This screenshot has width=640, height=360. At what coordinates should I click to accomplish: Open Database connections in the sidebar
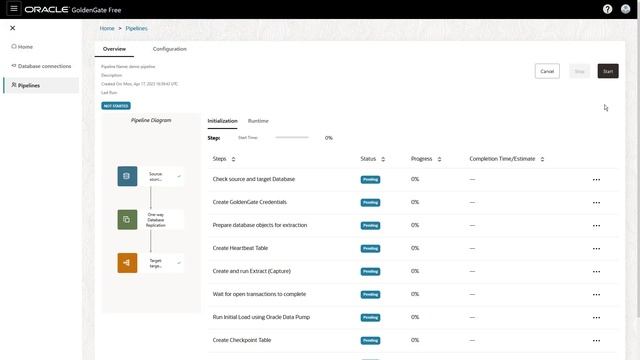click(41, 66)
